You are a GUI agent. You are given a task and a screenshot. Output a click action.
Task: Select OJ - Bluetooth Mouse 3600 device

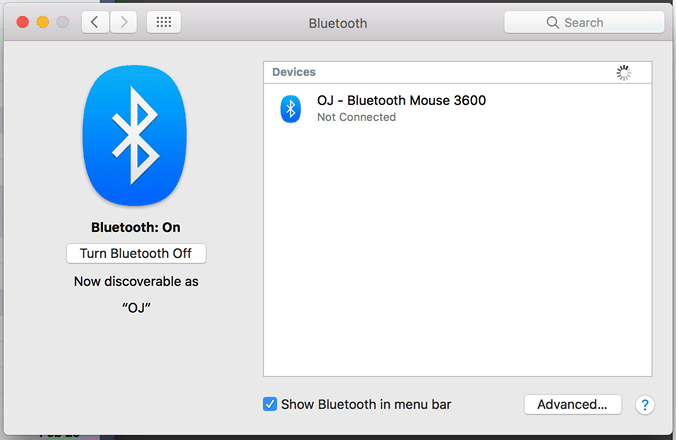457,109
